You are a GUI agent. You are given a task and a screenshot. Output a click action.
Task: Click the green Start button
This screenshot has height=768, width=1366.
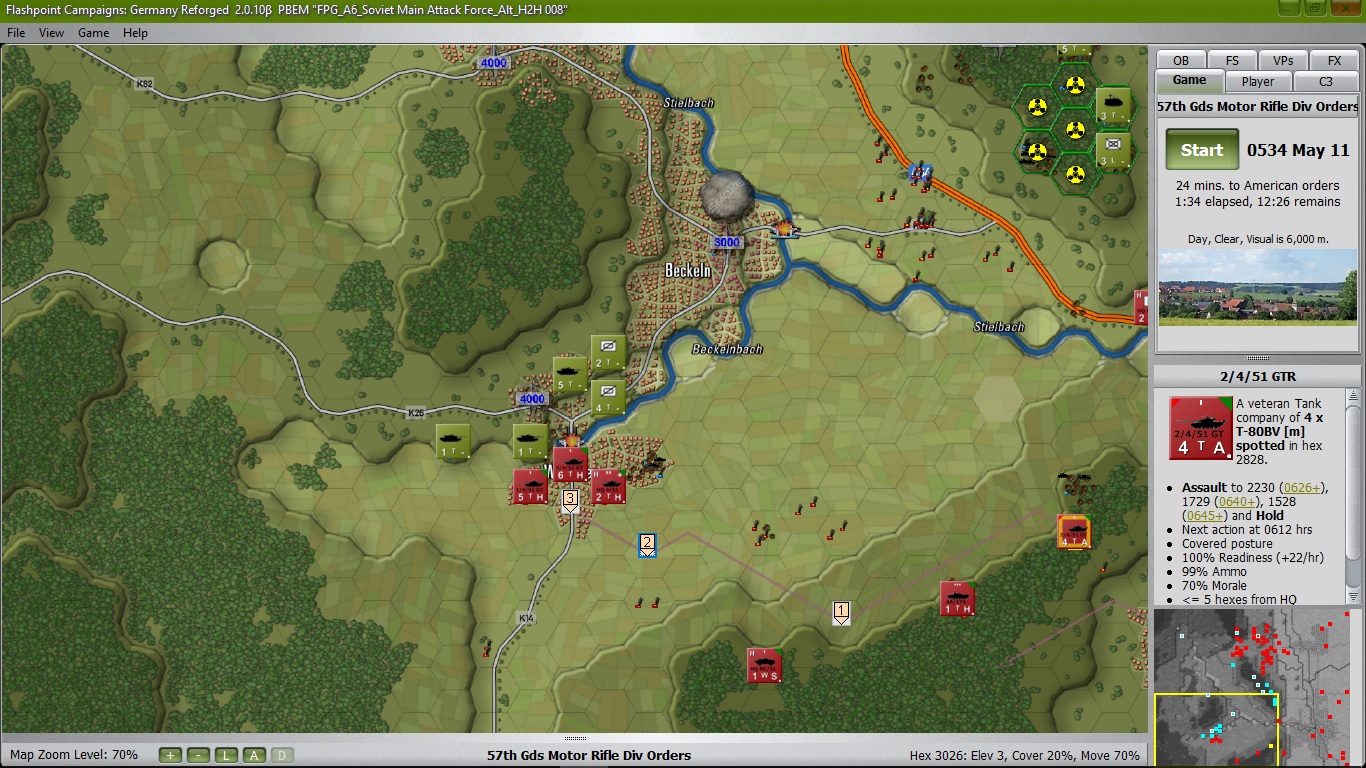(1202, 150)
